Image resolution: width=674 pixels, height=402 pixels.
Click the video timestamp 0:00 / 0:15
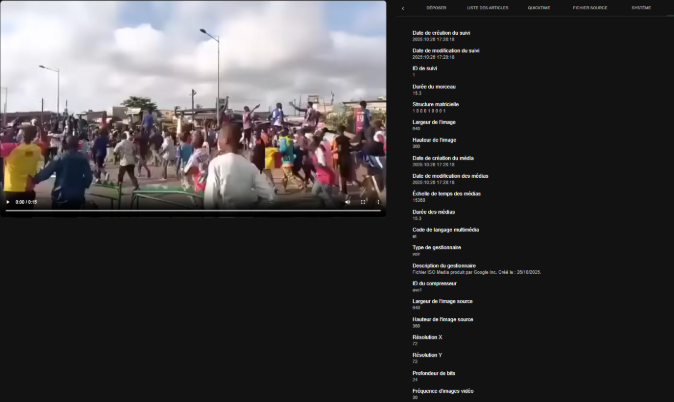click(x=26, y=202)
